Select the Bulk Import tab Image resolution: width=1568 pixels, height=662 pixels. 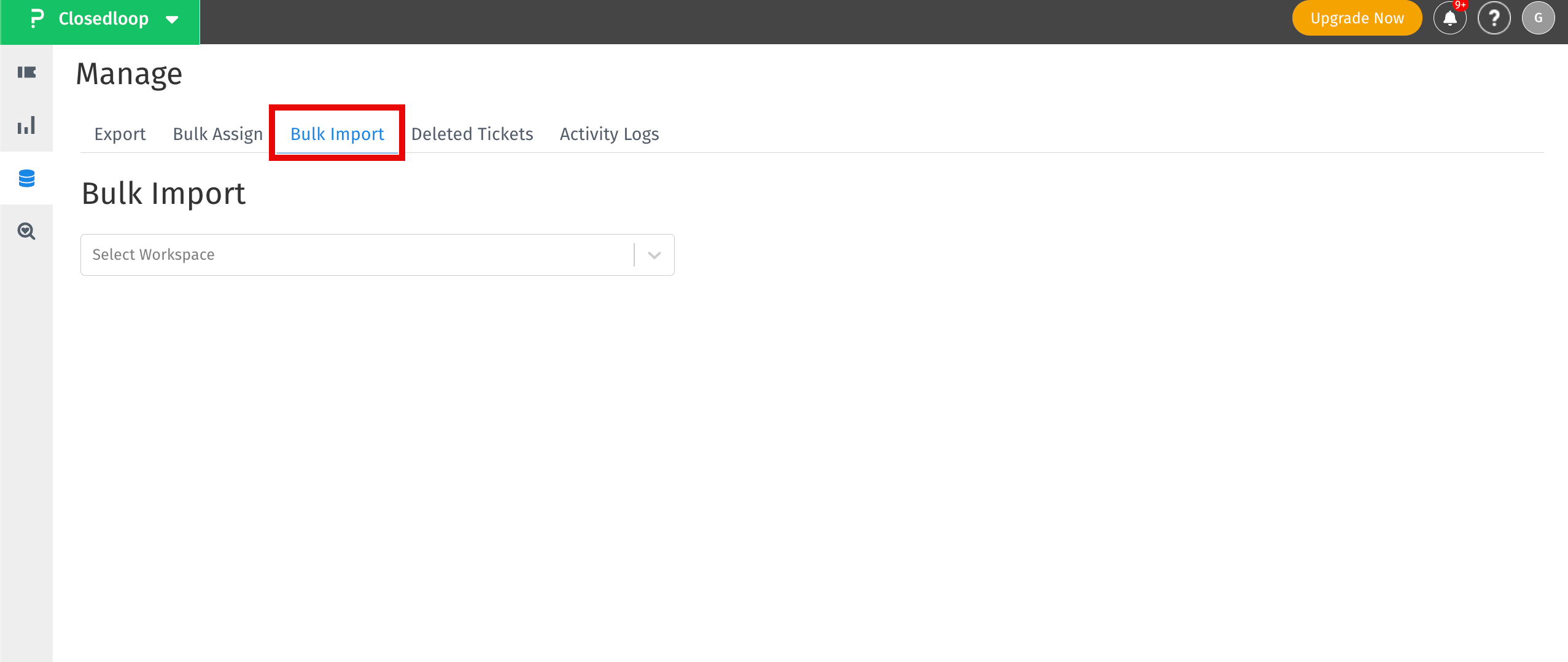(x=337, y=134)
